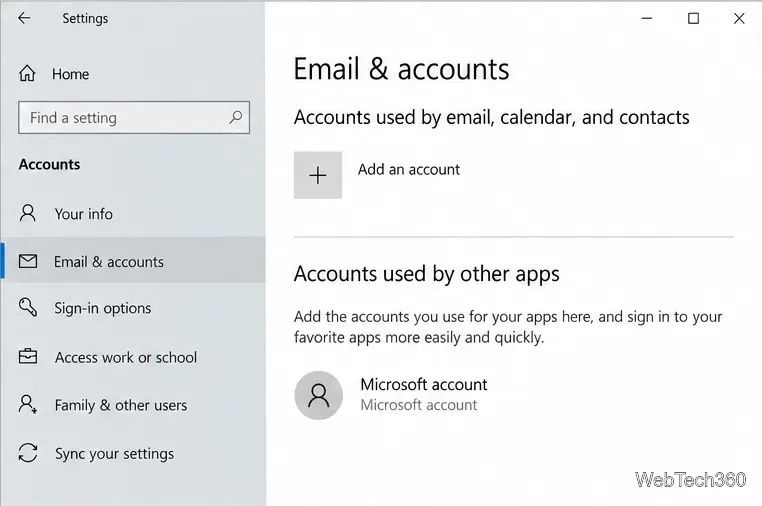Click the plus tile to add an account

(x=318, y=175)
